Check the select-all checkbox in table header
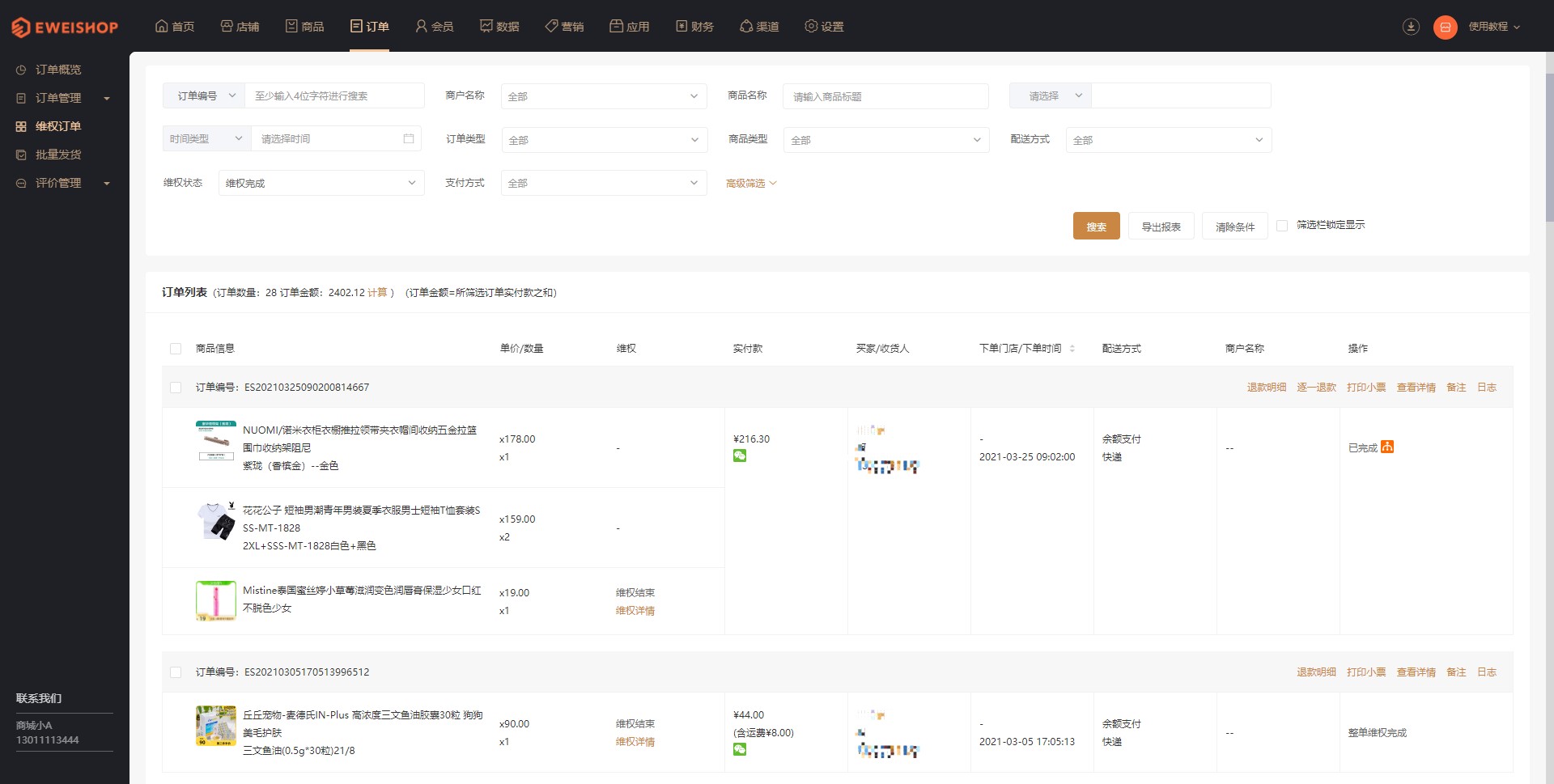1554x784 pixels. tap(176, 349)
